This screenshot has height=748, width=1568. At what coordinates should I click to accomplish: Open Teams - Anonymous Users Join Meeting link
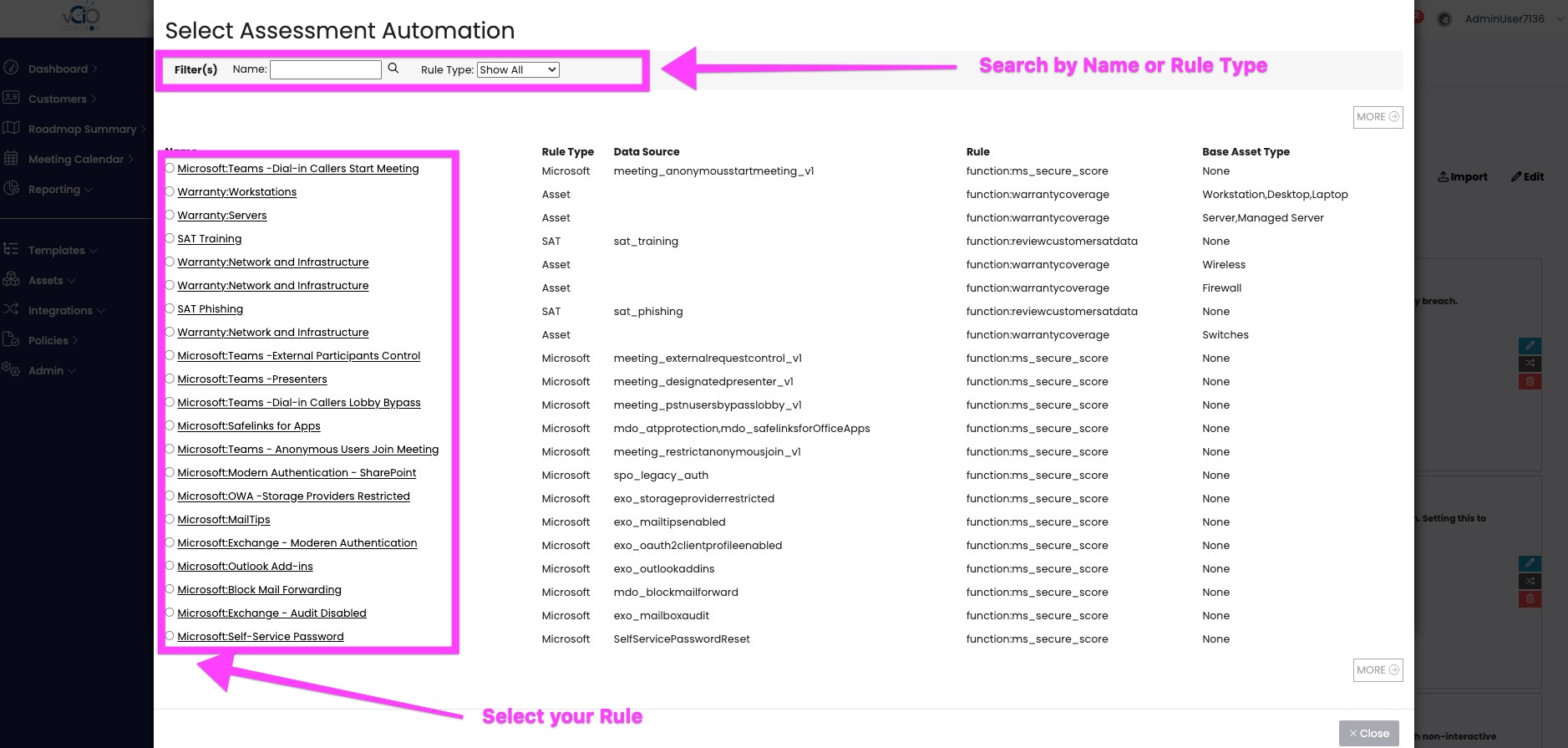[x=307, y=449]
